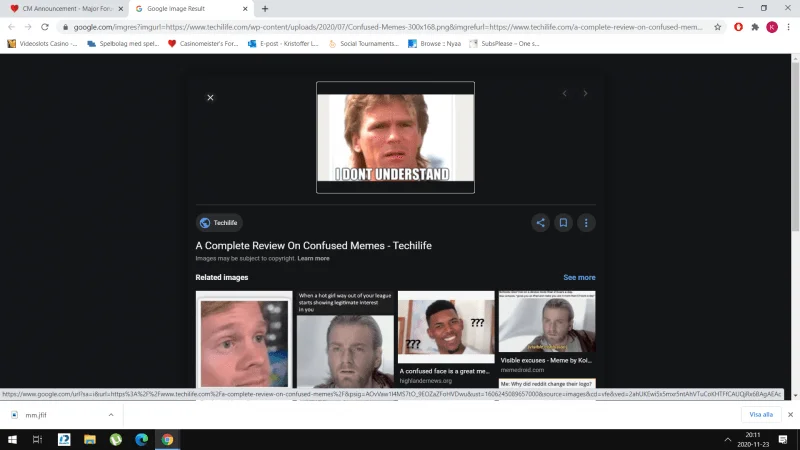Close the CM Announcement tab
The width and height of the screenshot is (800, 450).
pyautogui.click(x=120, y=9)
